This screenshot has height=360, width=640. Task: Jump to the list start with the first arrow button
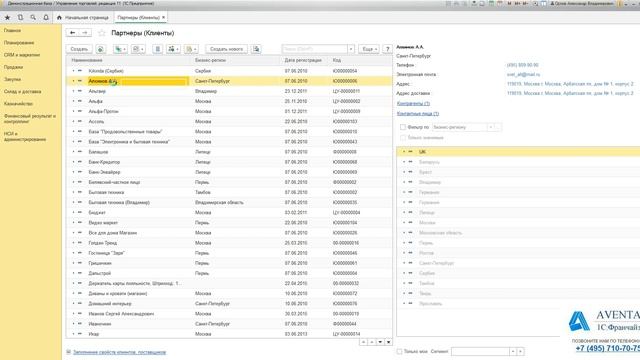pos(363,342)
